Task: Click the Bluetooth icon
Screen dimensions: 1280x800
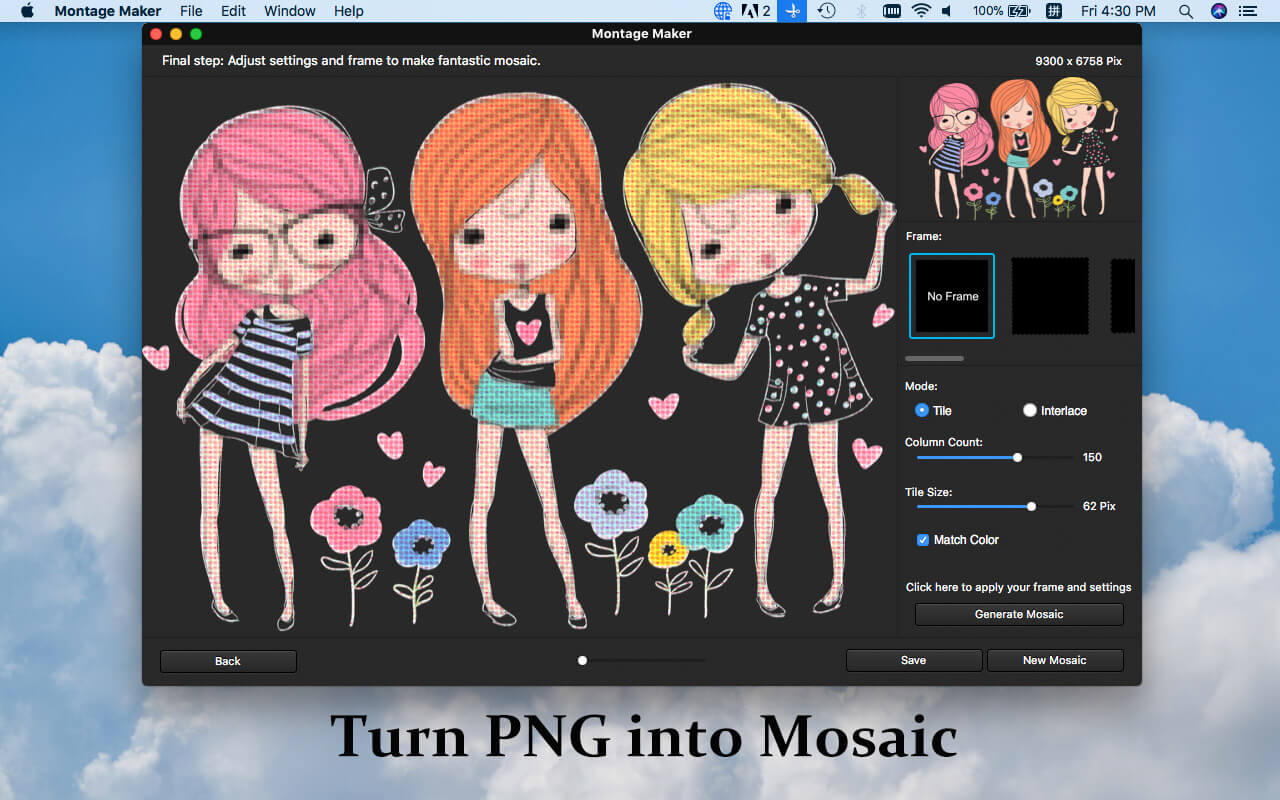Action: click(860, 11)
